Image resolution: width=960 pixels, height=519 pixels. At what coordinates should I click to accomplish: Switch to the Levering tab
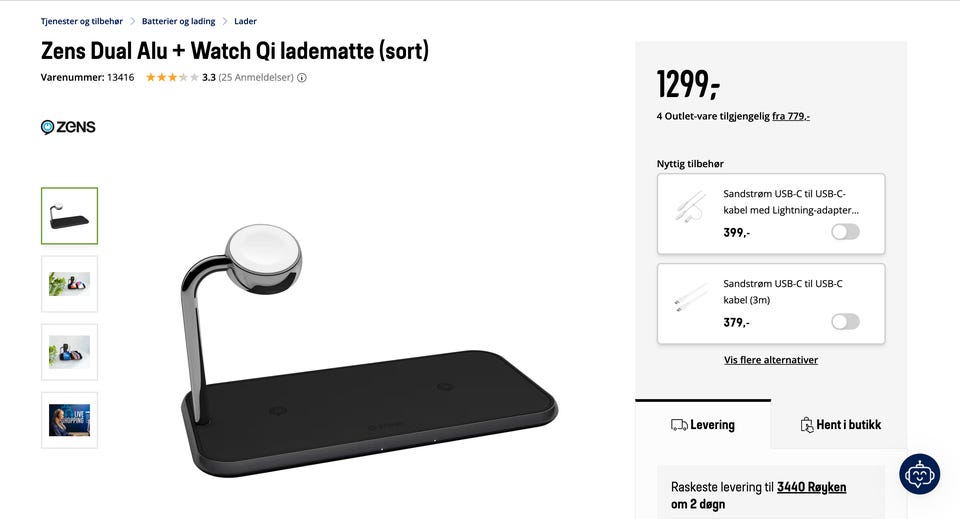[703, 425]
